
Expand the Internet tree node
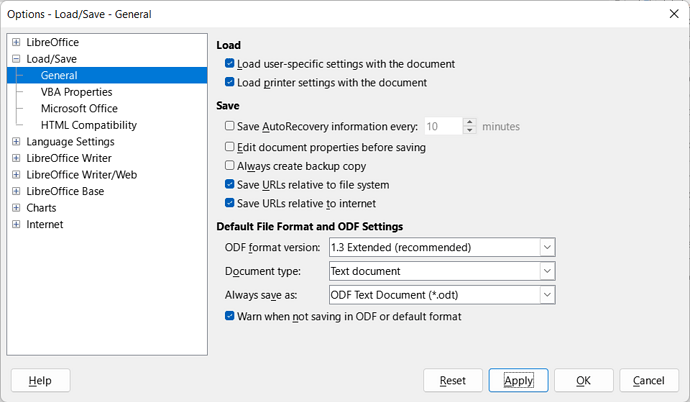(16, 224)
